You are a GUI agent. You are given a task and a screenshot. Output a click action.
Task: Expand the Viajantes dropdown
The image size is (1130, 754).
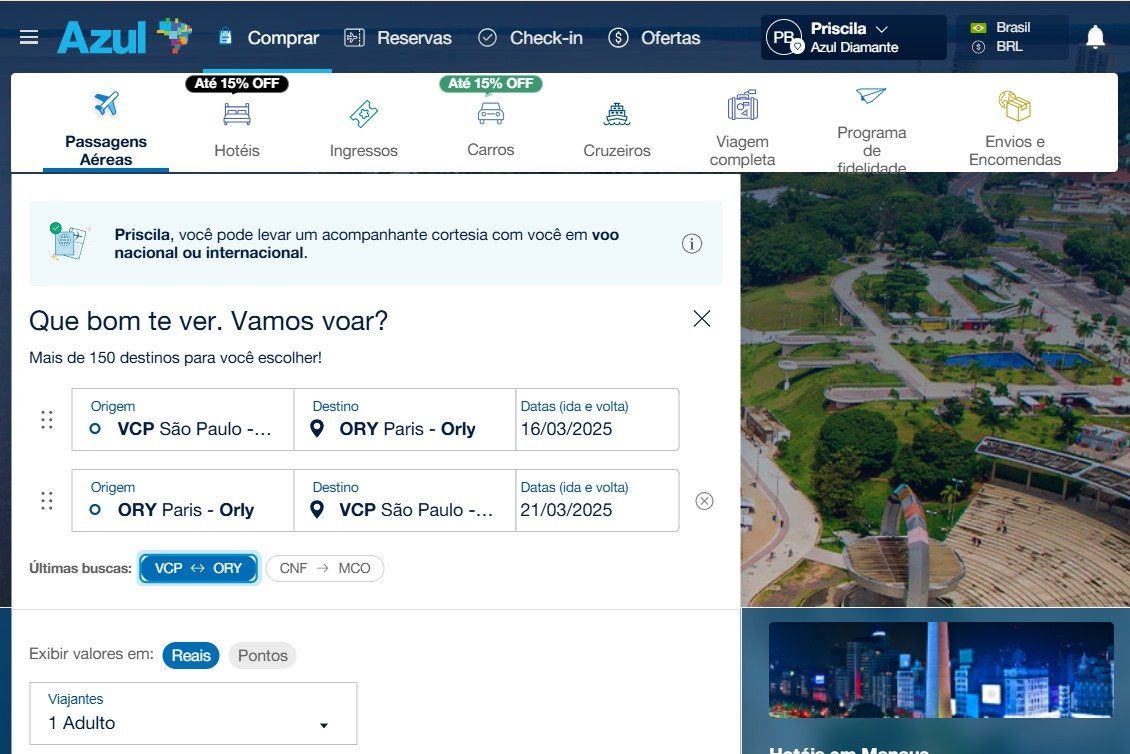[x=193, y=713]
